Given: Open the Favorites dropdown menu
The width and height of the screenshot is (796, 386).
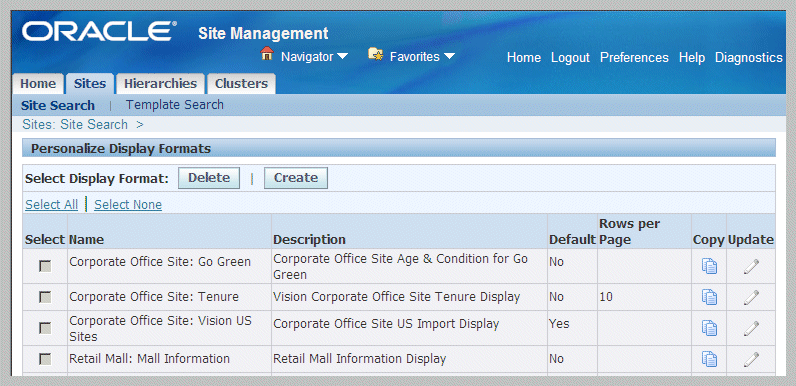Looking at the screenshot, I should pos(449,56).
